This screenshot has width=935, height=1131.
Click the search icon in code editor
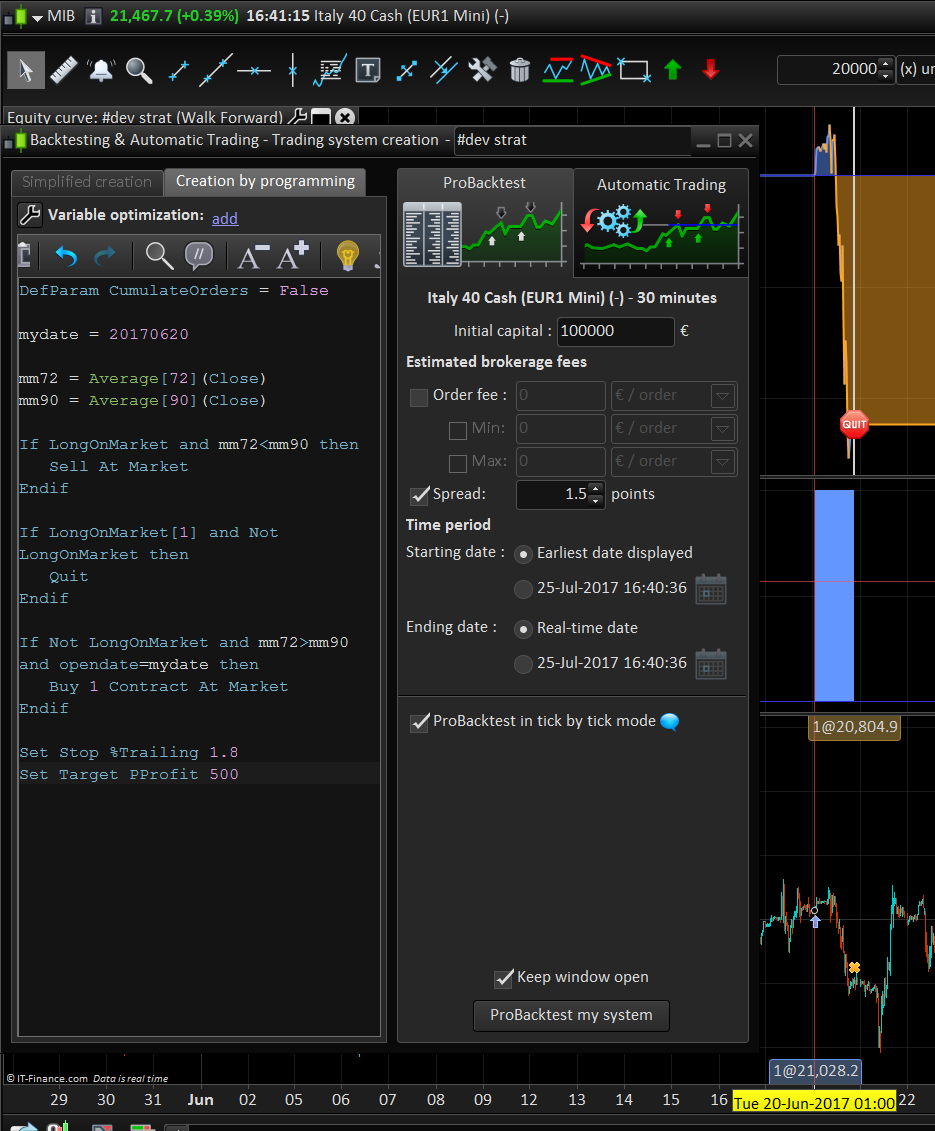click(159, 256)
